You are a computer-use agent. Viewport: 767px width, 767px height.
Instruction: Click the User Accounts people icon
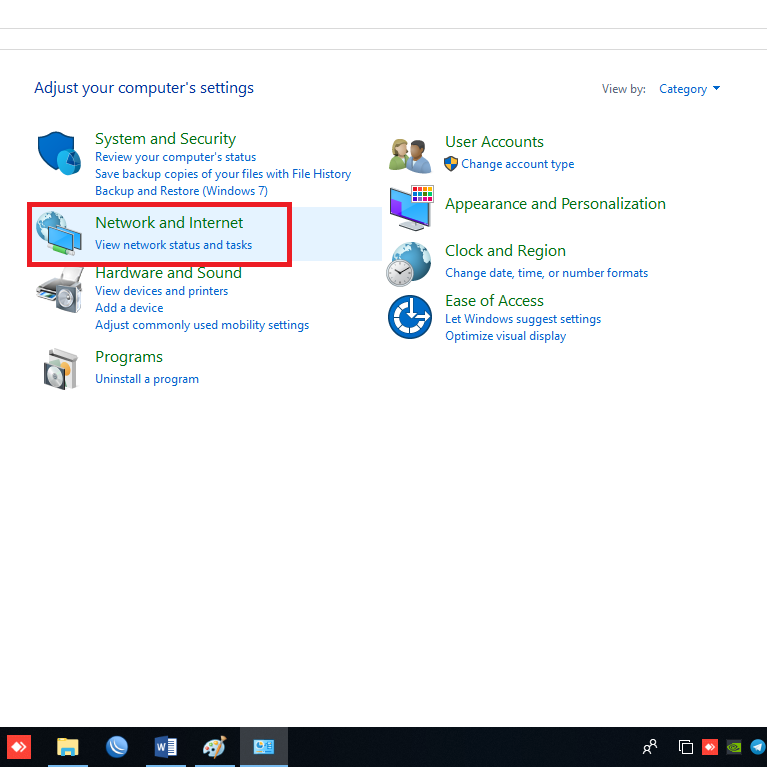coord(410,155)
